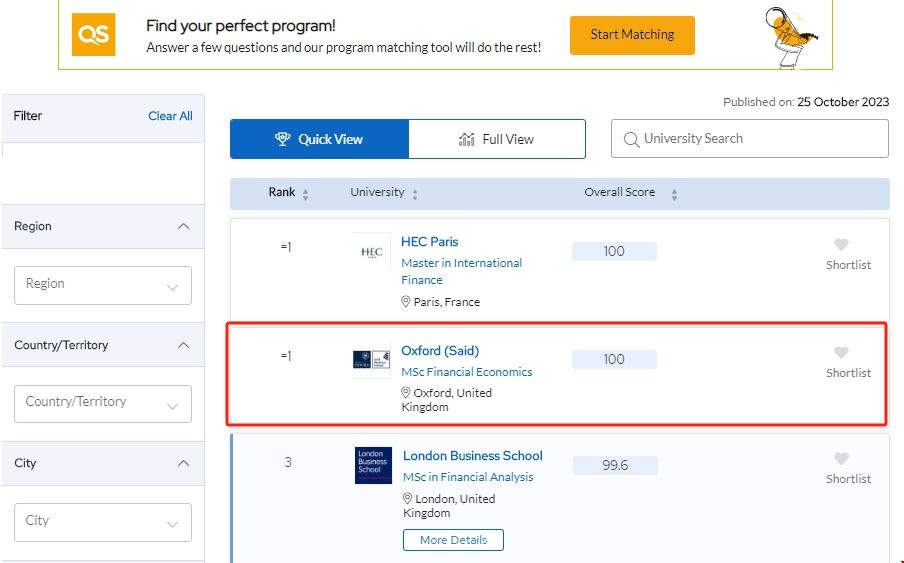Viewport: 904px width, 563px height.
Task: Sort by Rank column arrows
Action: click(306, 194)
